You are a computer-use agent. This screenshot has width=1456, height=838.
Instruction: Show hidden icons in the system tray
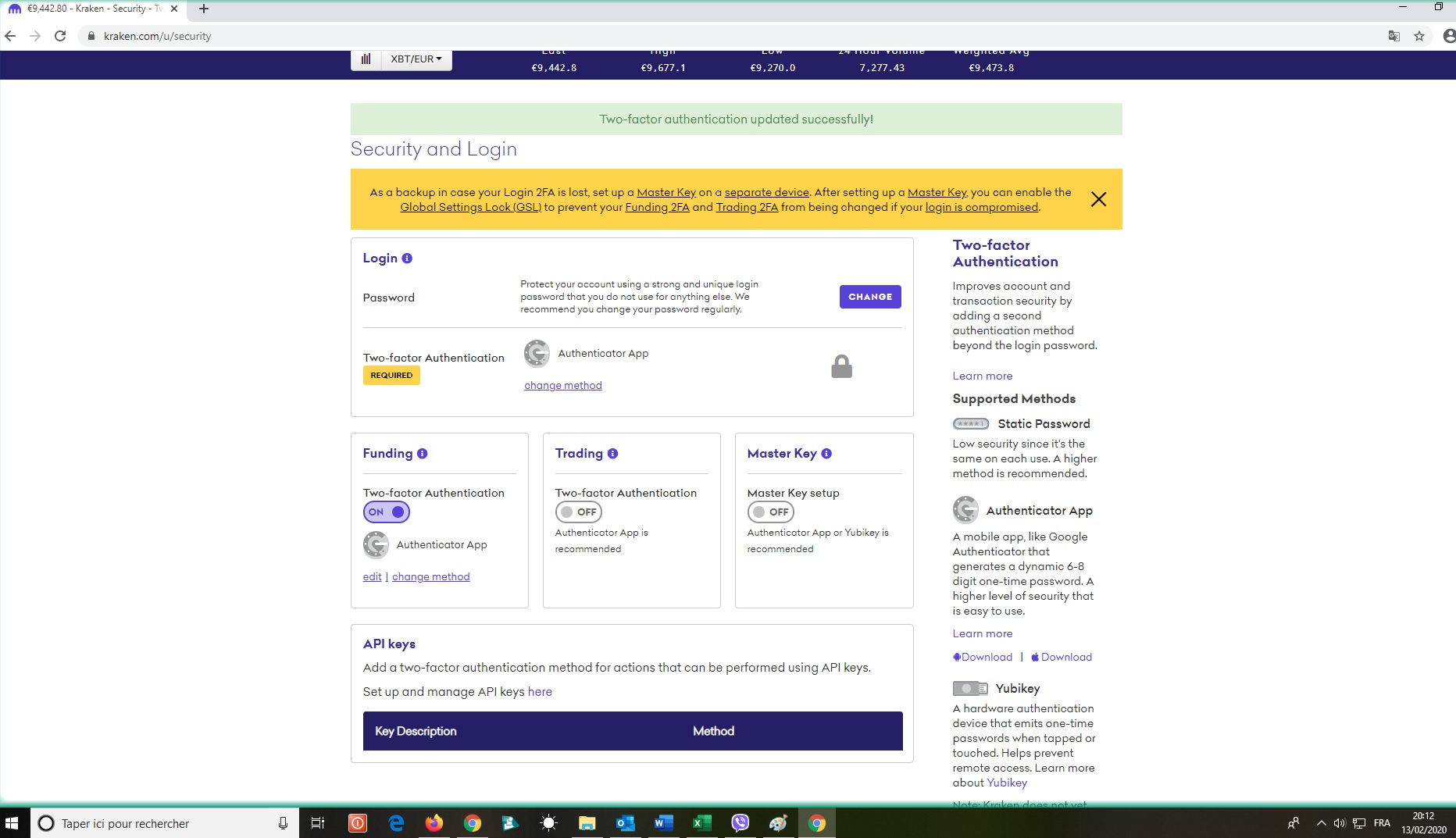coord(1321,822)
